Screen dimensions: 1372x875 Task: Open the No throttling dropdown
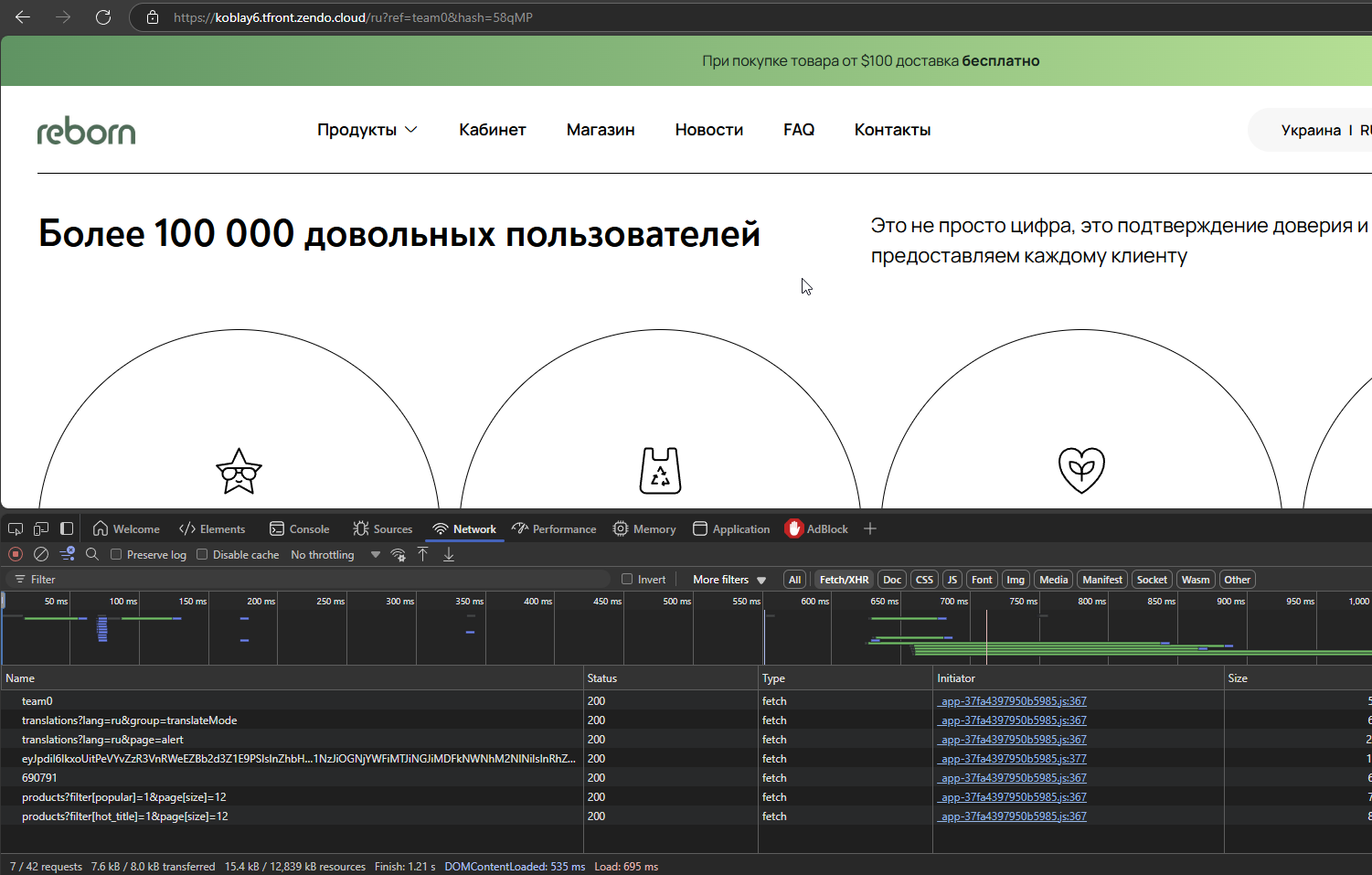(335, 554)
